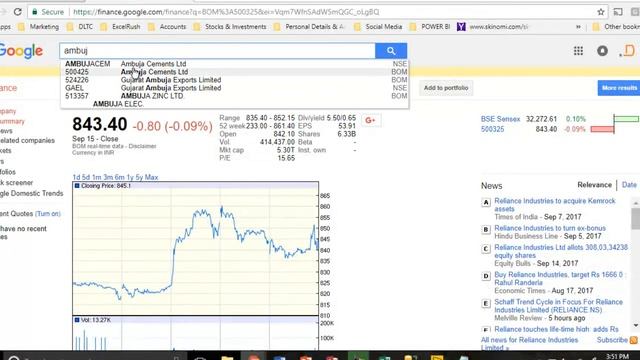Set chart range to 1m
This screenshot has width=640, height=360.
point(96,177)
